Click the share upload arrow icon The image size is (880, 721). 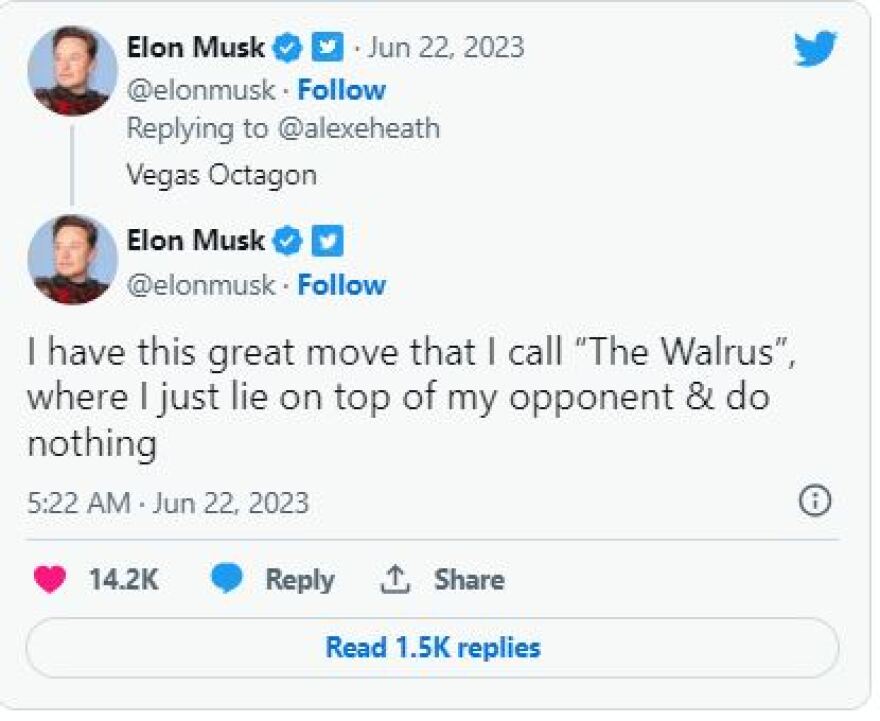pyautogui.click(x=397, y=579)
